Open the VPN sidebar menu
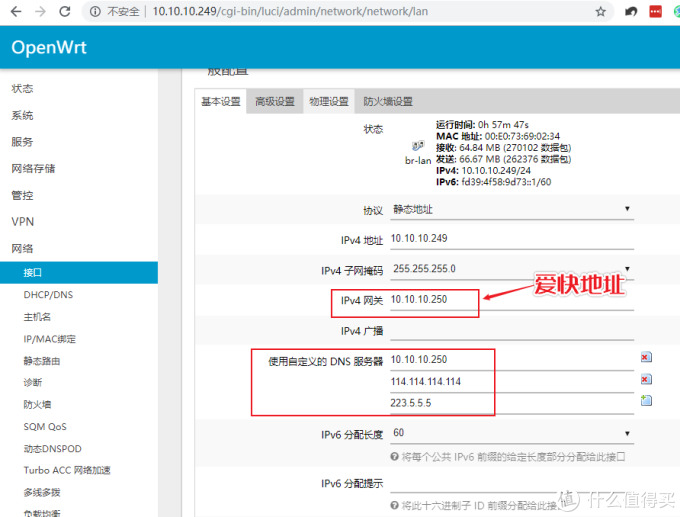Viewport: 680px width, 517px height. (23, 222)
